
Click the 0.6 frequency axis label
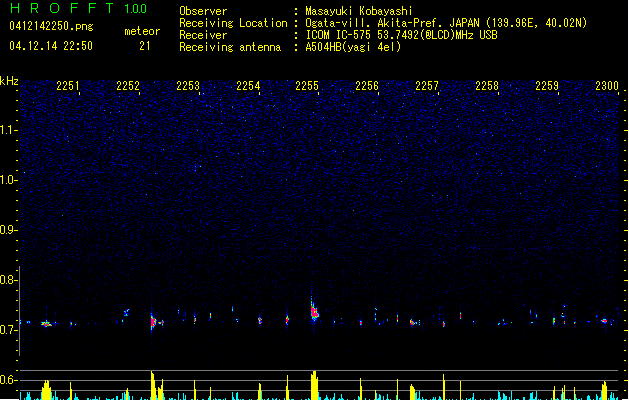(8, 380)
